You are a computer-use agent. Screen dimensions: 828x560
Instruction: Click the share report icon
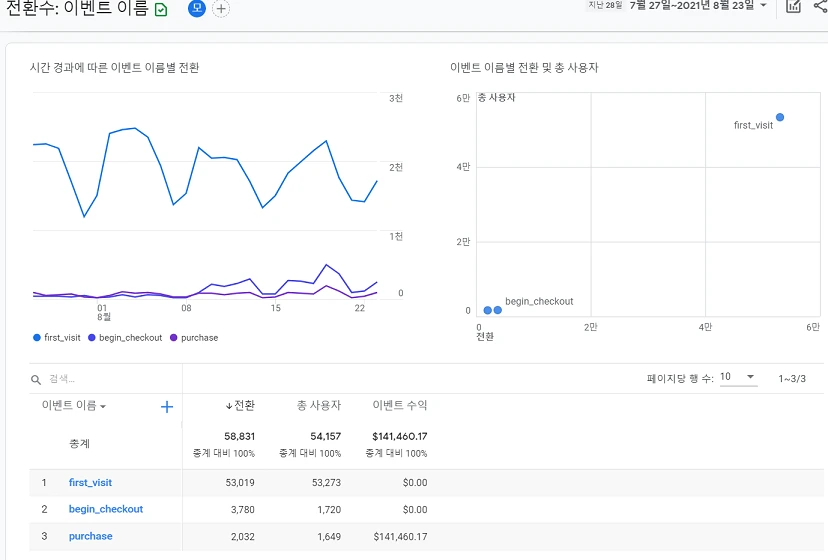(x=821, y=6)
